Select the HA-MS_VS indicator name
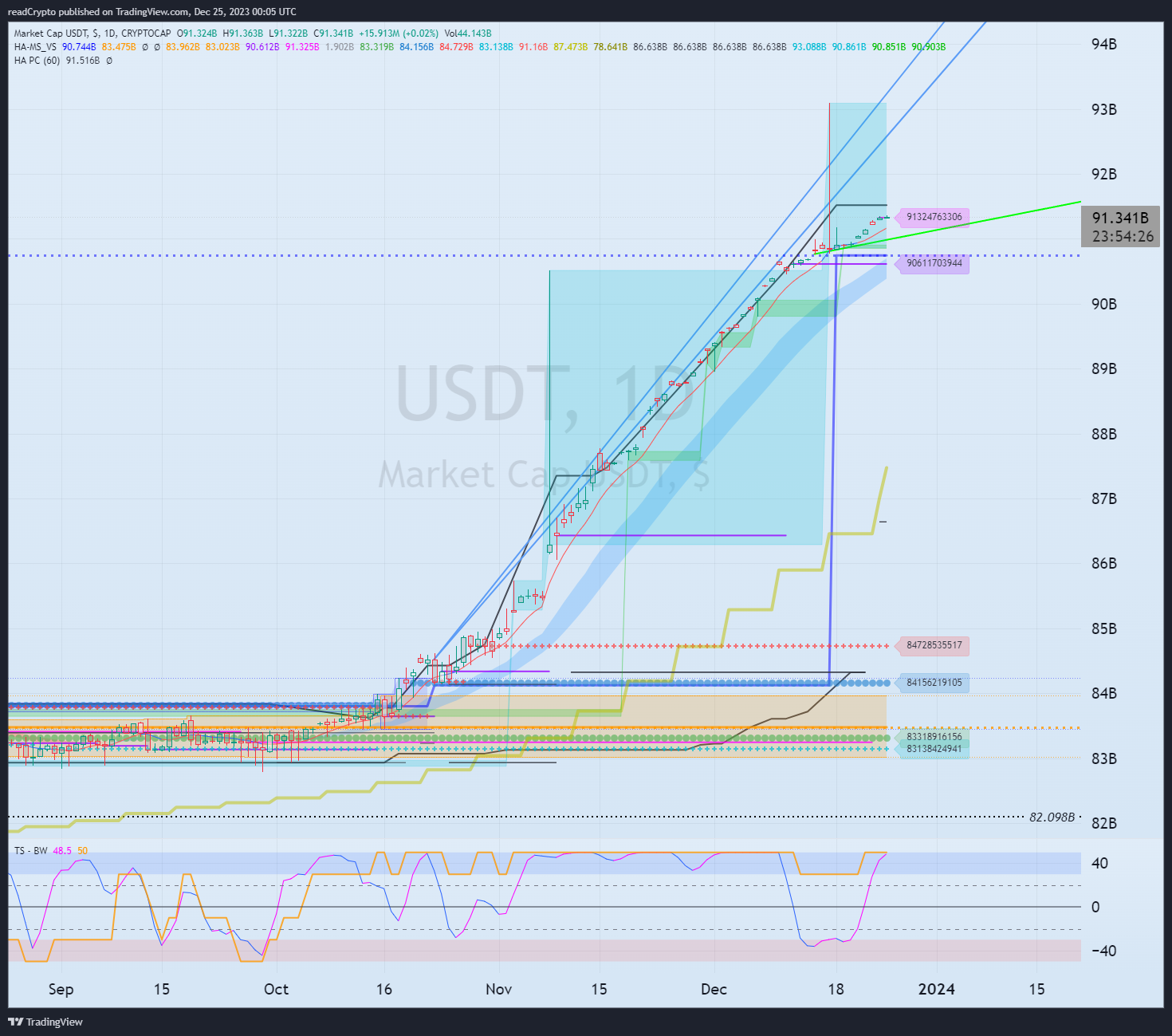The image size is (1172, 1036). (x=35, y=47)
